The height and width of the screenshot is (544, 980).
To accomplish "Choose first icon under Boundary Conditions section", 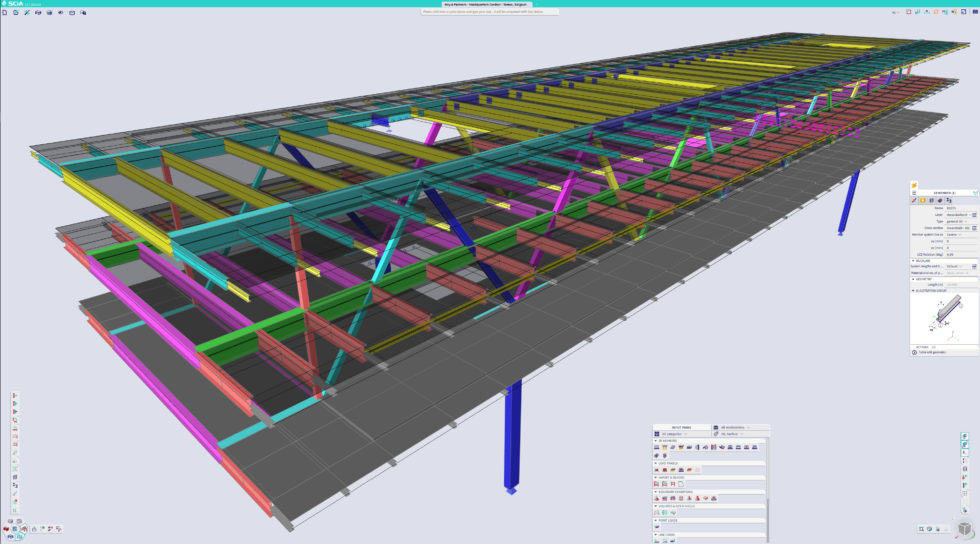I will tap(657, 498).
